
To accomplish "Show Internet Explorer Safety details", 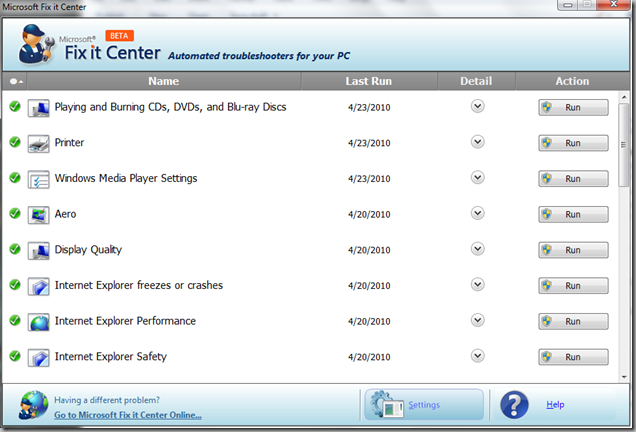I will [478, 356].
